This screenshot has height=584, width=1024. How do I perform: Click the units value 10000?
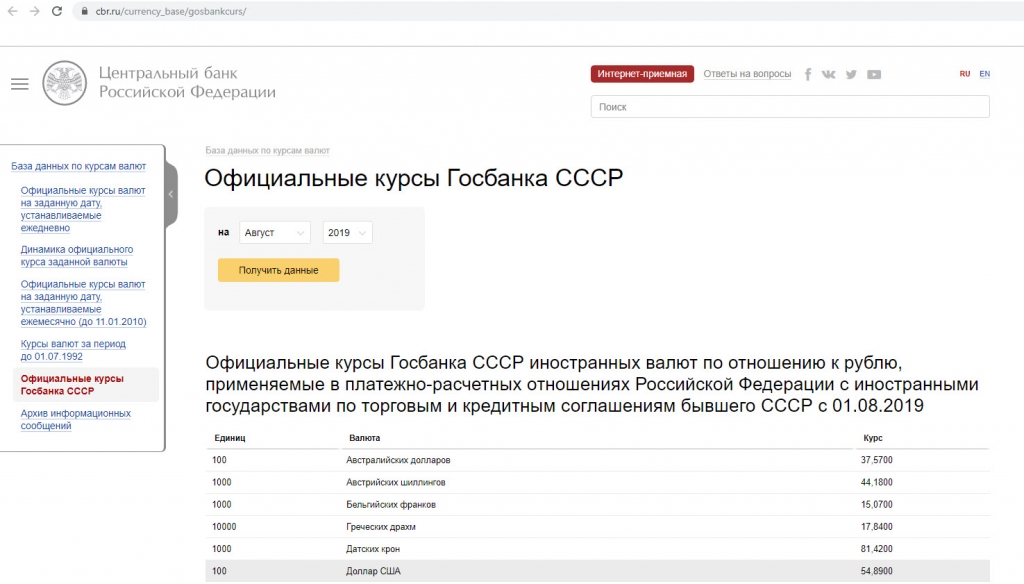point(224,527)
